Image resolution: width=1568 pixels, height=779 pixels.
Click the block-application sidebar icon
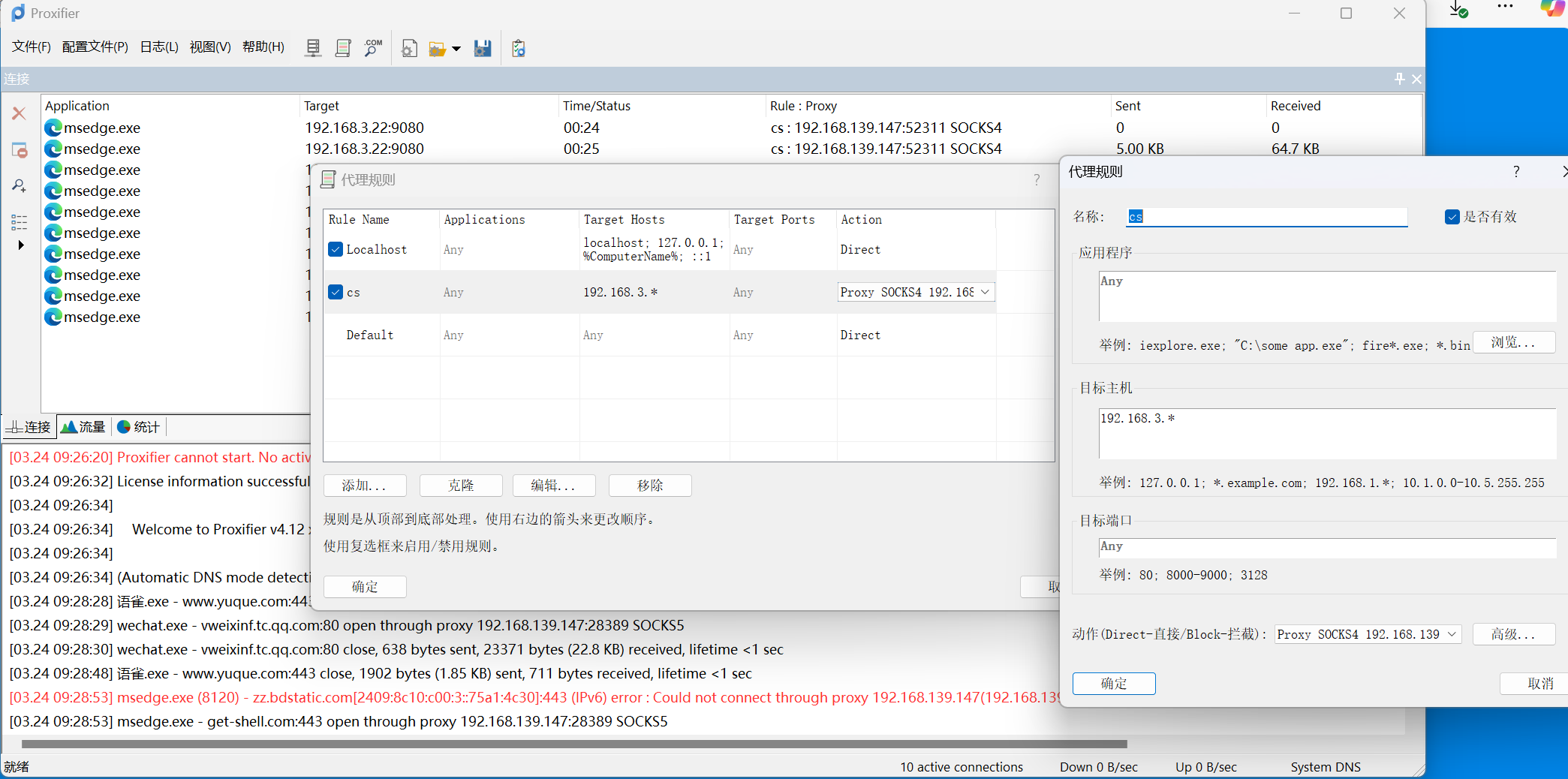19,149
